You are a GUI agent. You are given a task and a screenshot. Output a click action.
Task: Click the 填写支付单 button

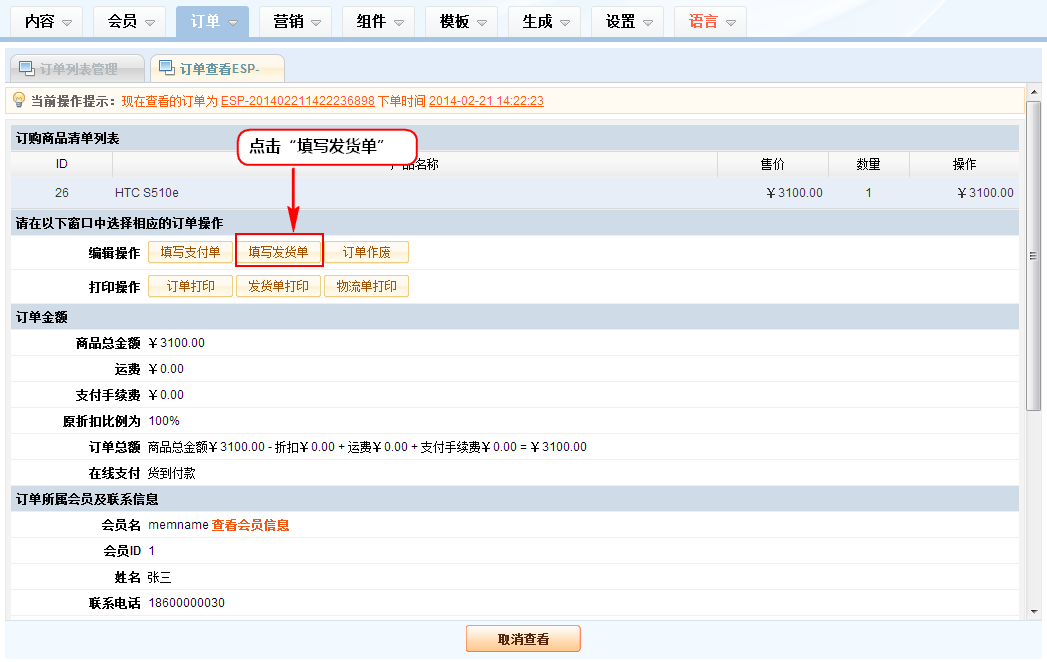point(190,252)
